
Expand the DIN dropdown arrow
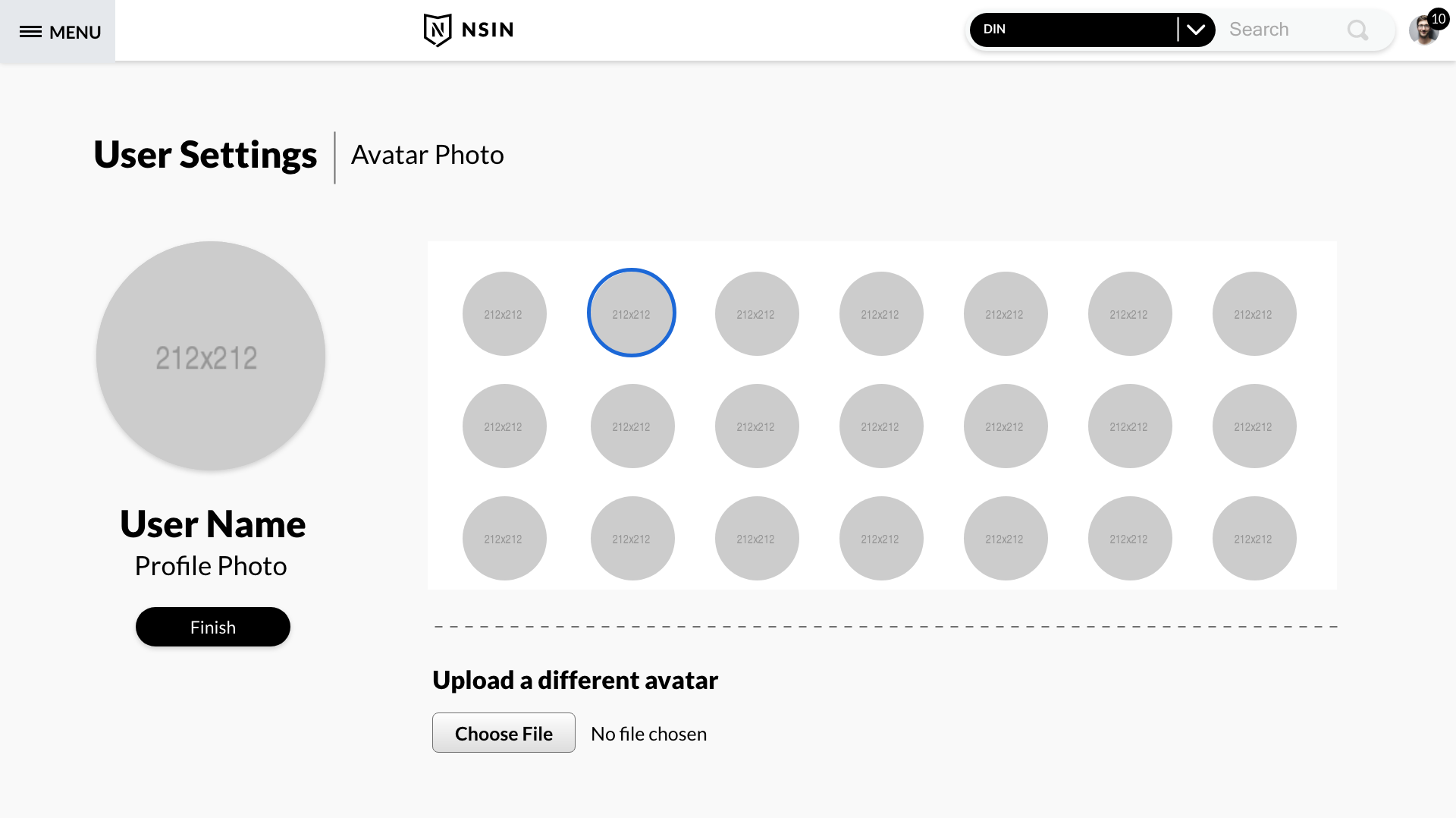click(x=1196, y=30)
